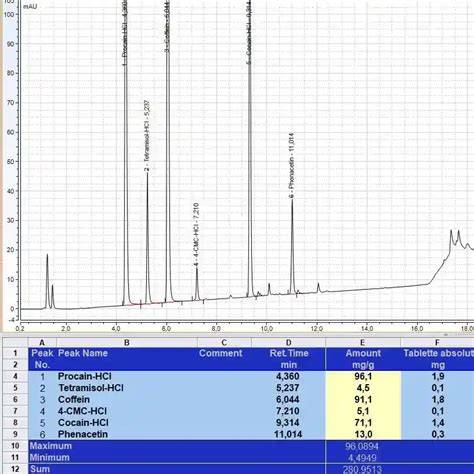Screen dimensions: 474x474
Task: Select column header B
Action: [127, 342]
